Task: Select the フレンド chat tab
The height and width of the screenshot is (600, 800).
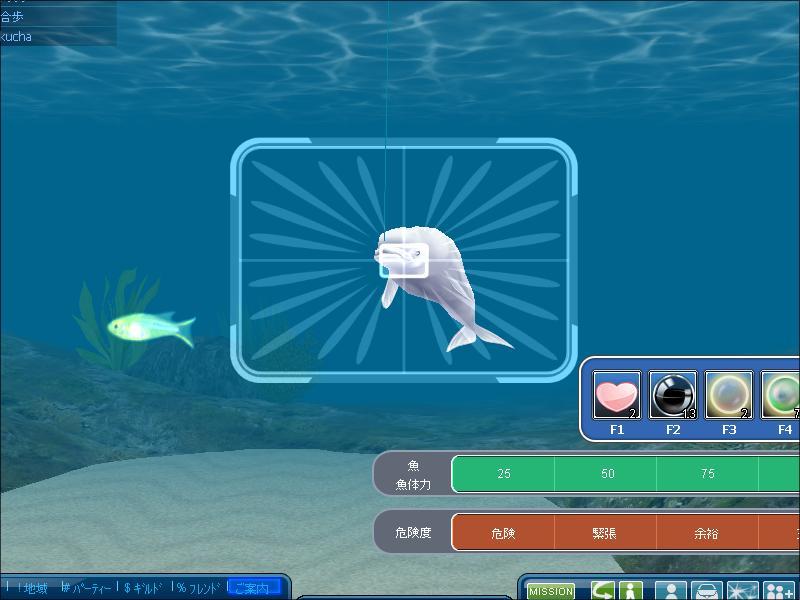Action: pyautogui.click(x=201, y=588)
